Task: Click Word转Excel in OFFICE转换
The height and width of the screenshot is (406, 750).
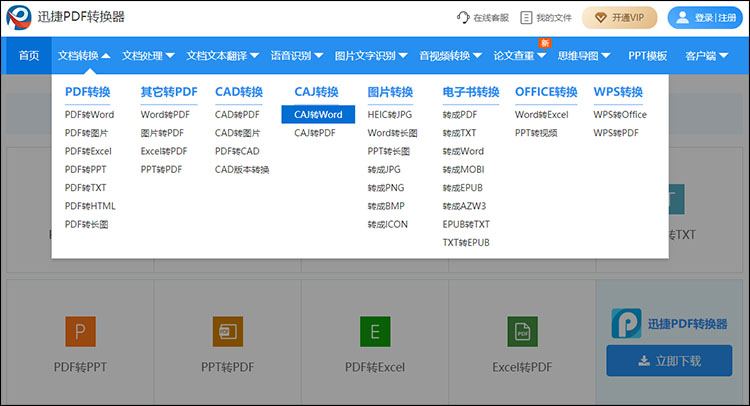Action: [541, 115]
